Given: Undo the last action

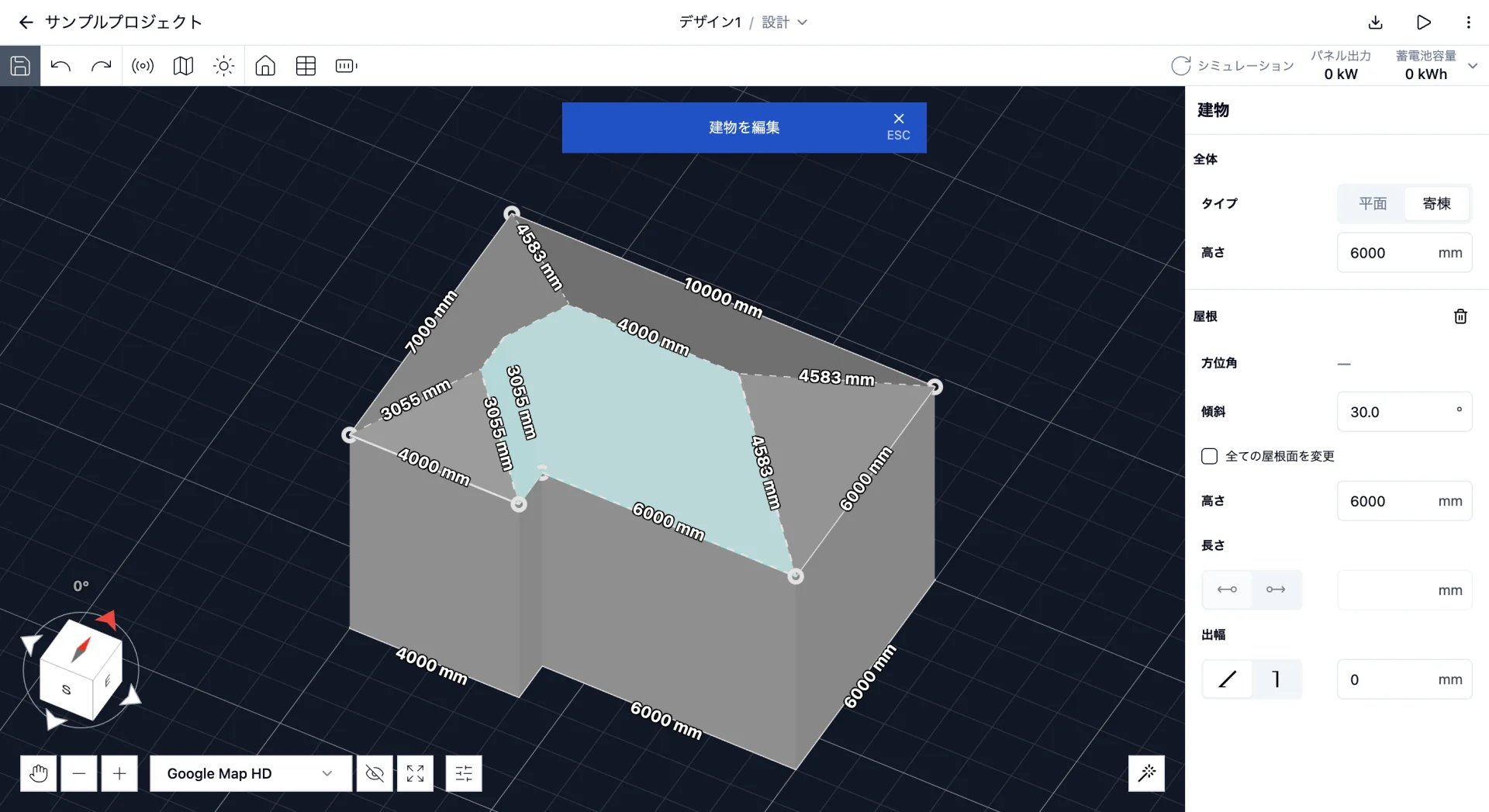Looking at the screenshot, I should coord(60,66).
